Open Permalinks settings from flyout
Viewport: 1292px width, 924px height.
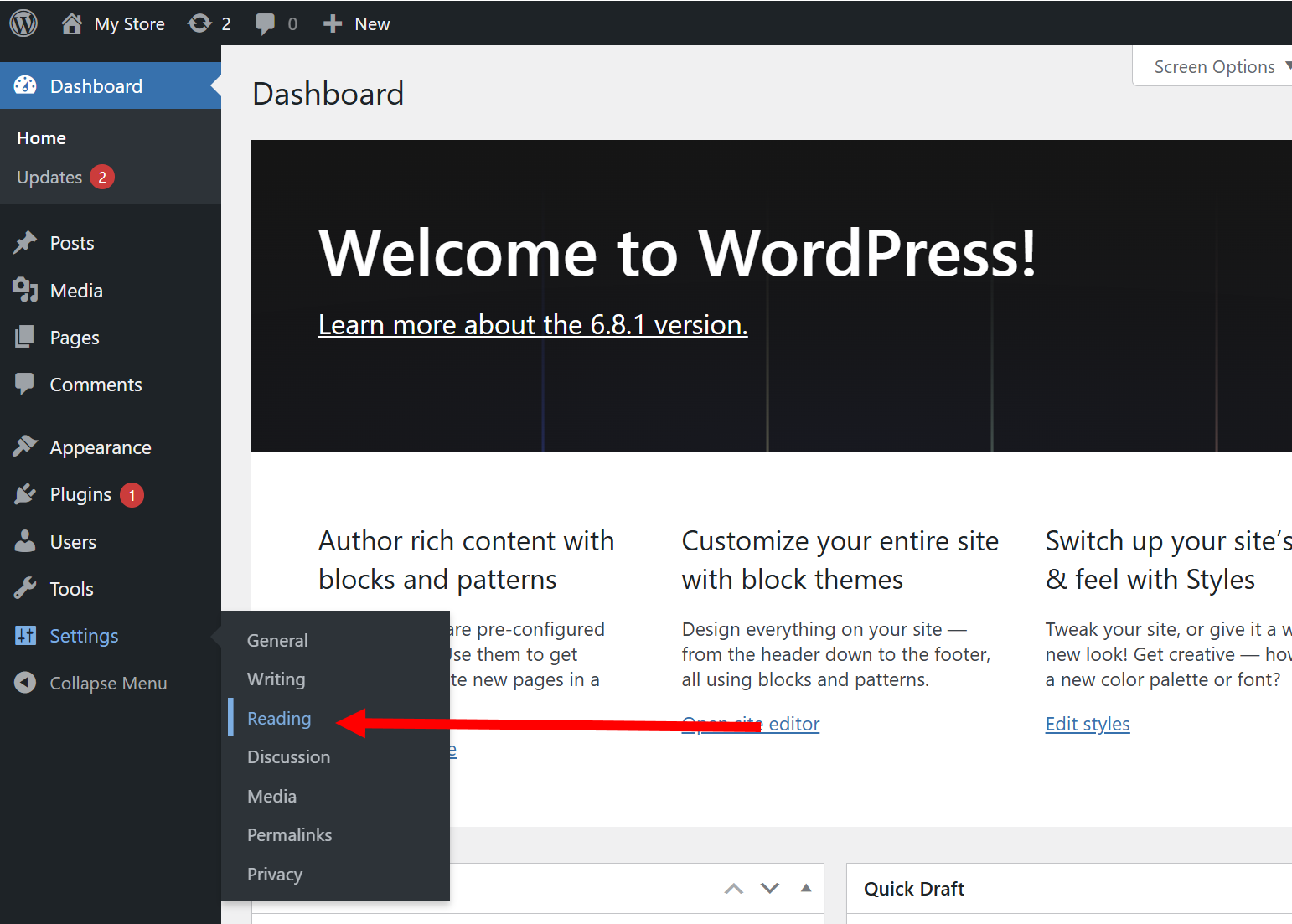click(x=289, y=835)
